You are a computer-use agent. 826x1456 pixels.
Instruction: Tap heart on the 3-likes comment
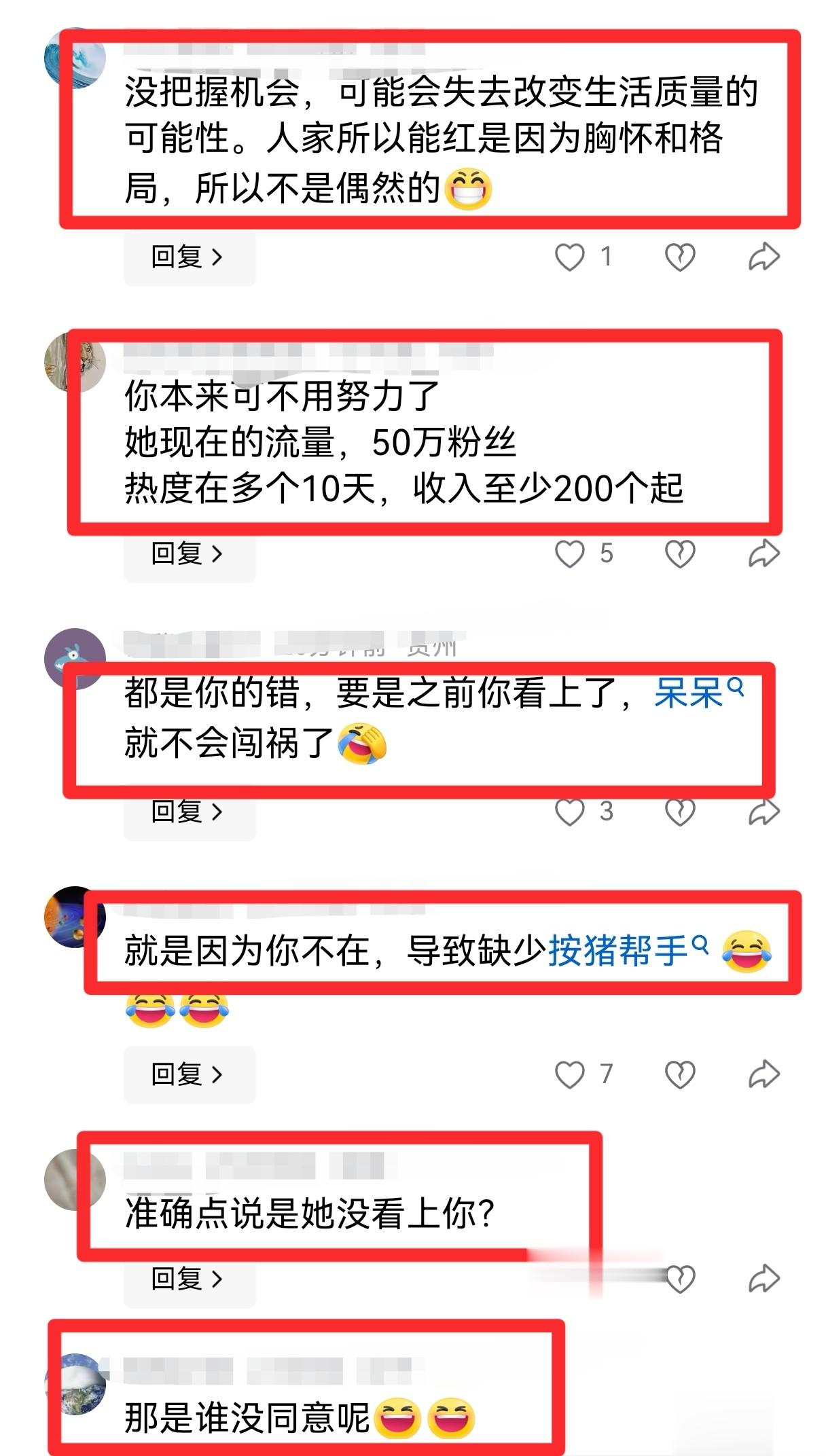tap(569, 812)
